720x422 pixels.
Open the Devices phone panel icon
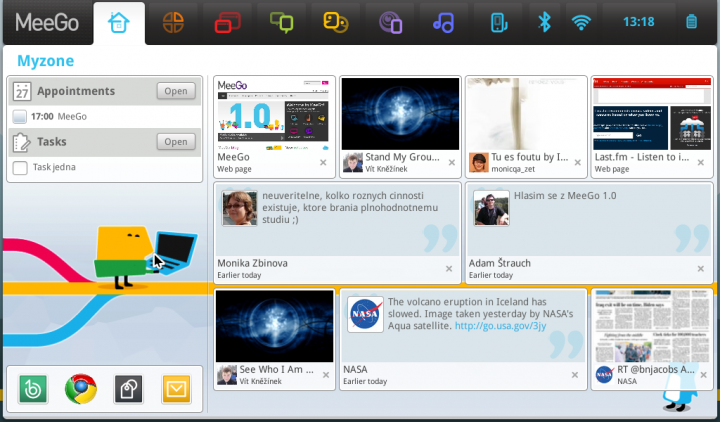(x=499, y=23)
